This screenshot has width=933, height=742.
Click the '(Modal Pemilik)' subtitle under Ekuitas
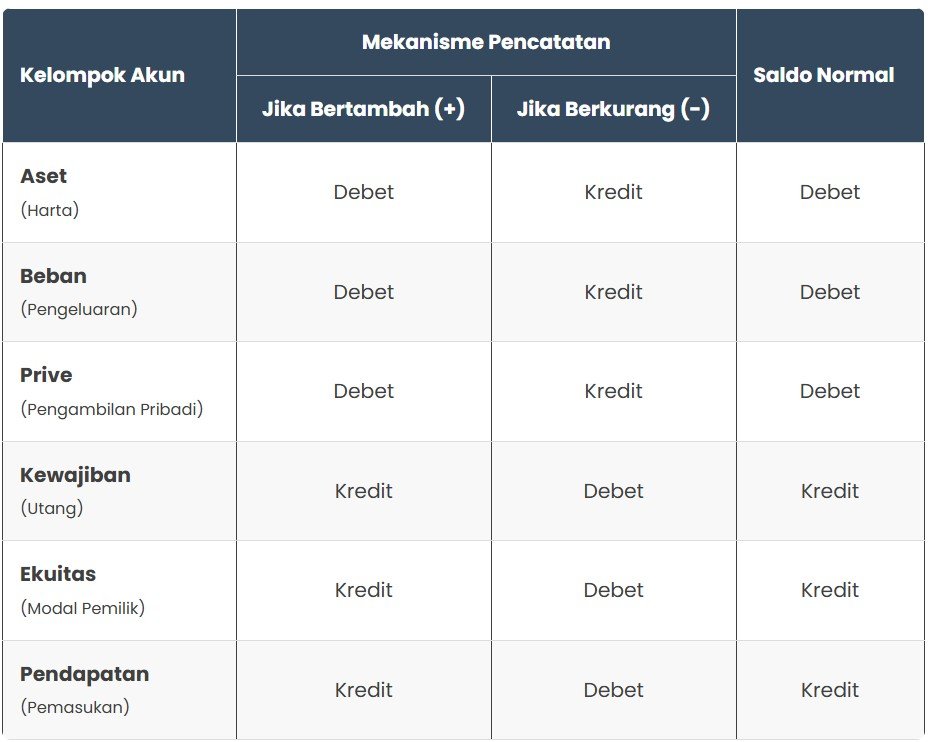(82, 608)
